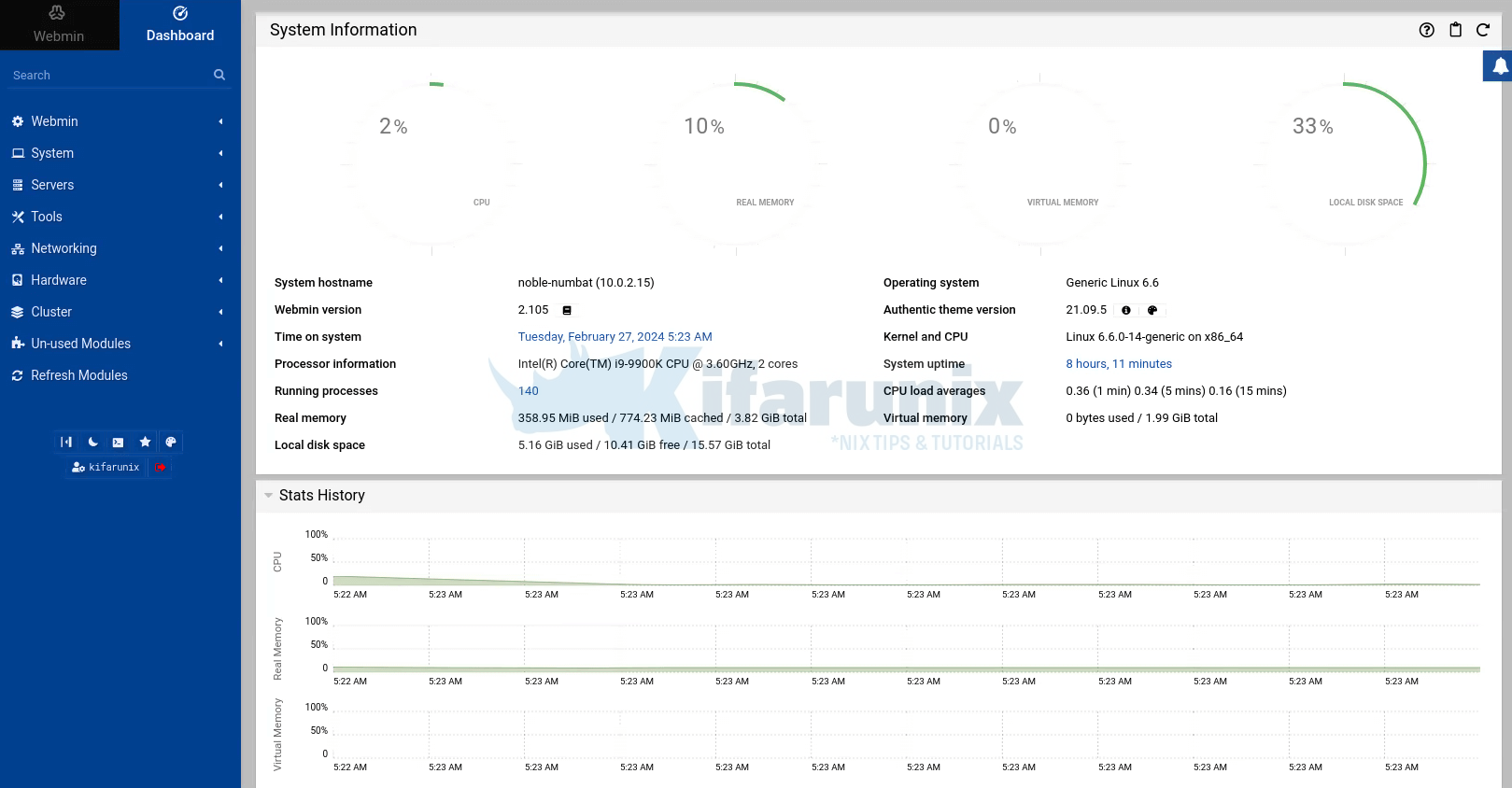
Task: Open the notifications bell
Action: [1499, 66]
